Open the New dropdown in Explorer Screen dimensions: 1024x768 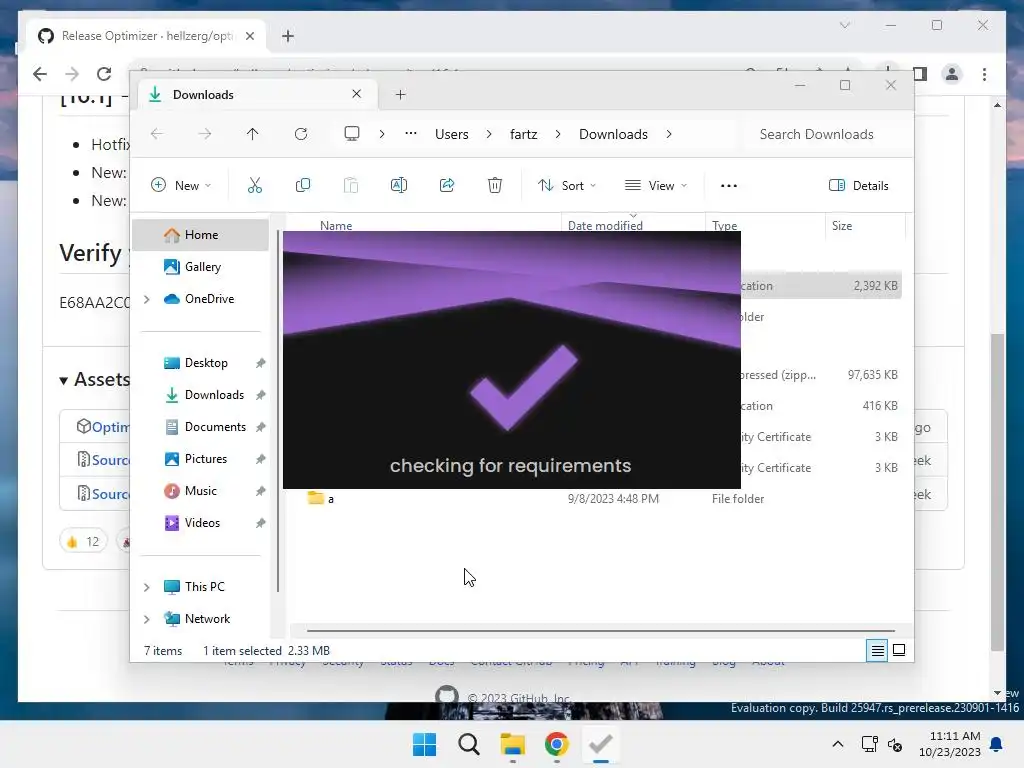click(x=181, y=185)
